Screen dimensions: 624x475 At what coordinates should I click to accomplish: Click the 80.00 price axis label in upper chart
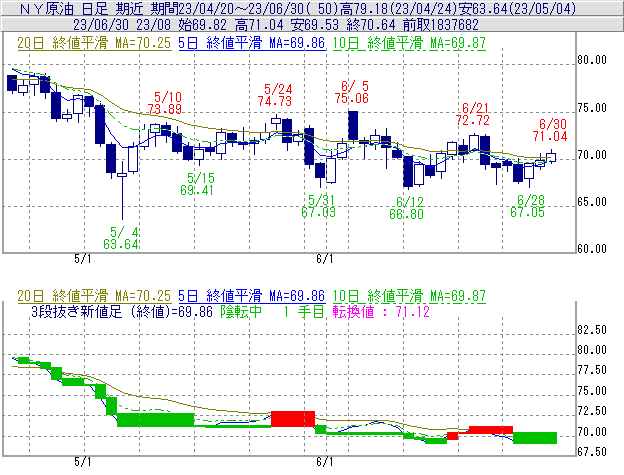[x=592, y=60]
